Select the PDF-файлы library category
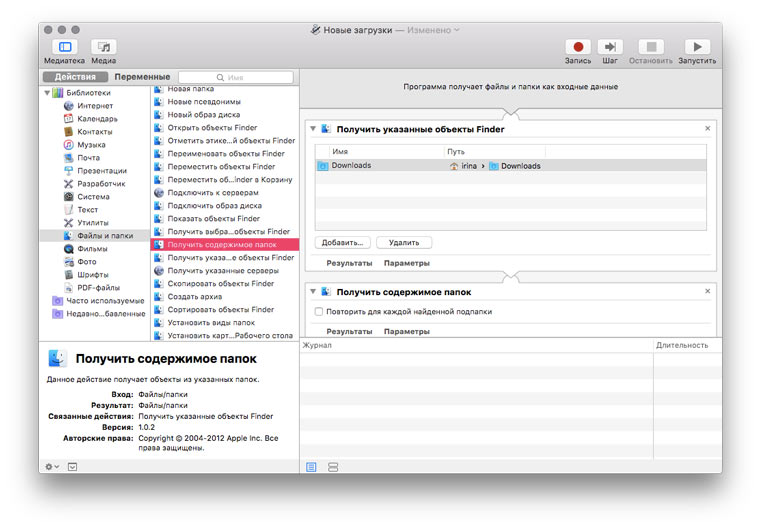 (98, 288)
